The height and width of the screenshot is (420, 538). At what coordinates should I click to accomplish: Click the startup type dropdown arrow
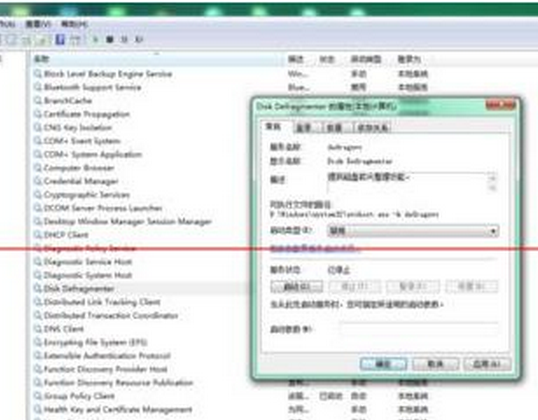click(493, 231)
